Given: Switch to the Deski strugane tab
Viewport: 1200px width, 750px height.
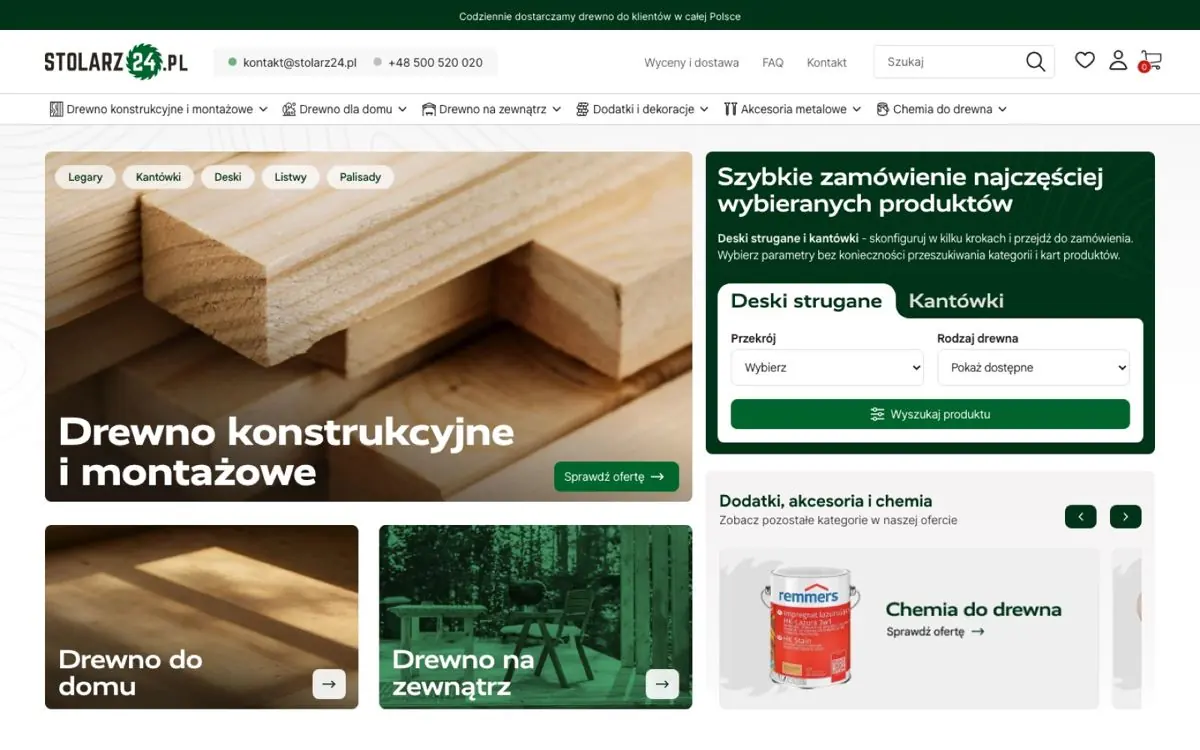Looking at the screenshot, I should click(x=806, y=301).
